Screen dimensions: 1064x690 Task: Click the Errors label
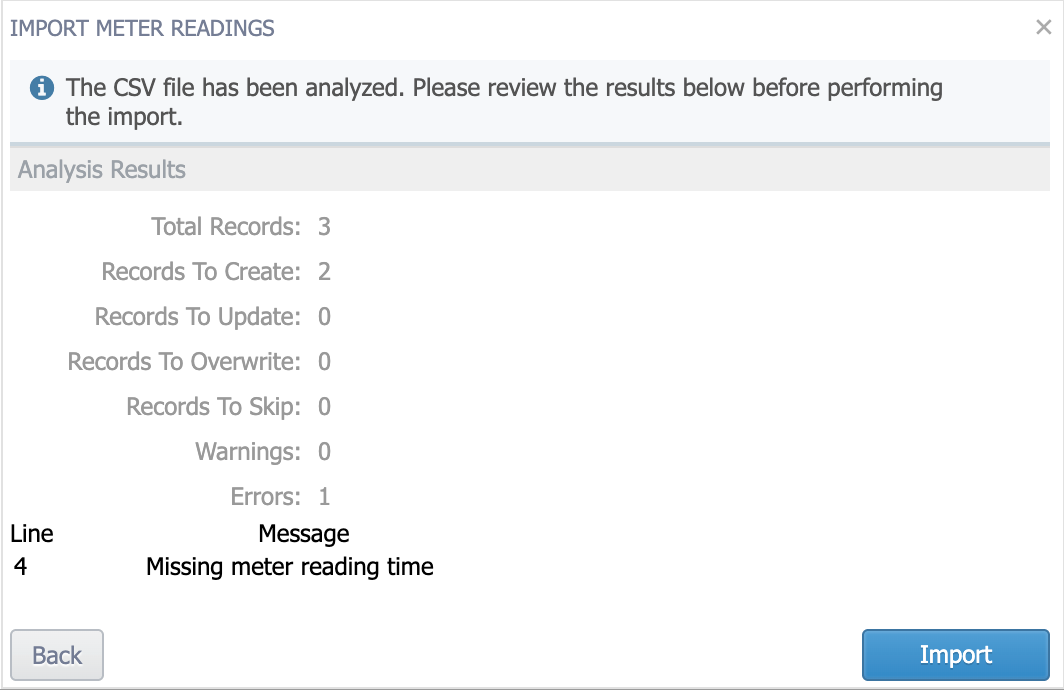(265, 497)
